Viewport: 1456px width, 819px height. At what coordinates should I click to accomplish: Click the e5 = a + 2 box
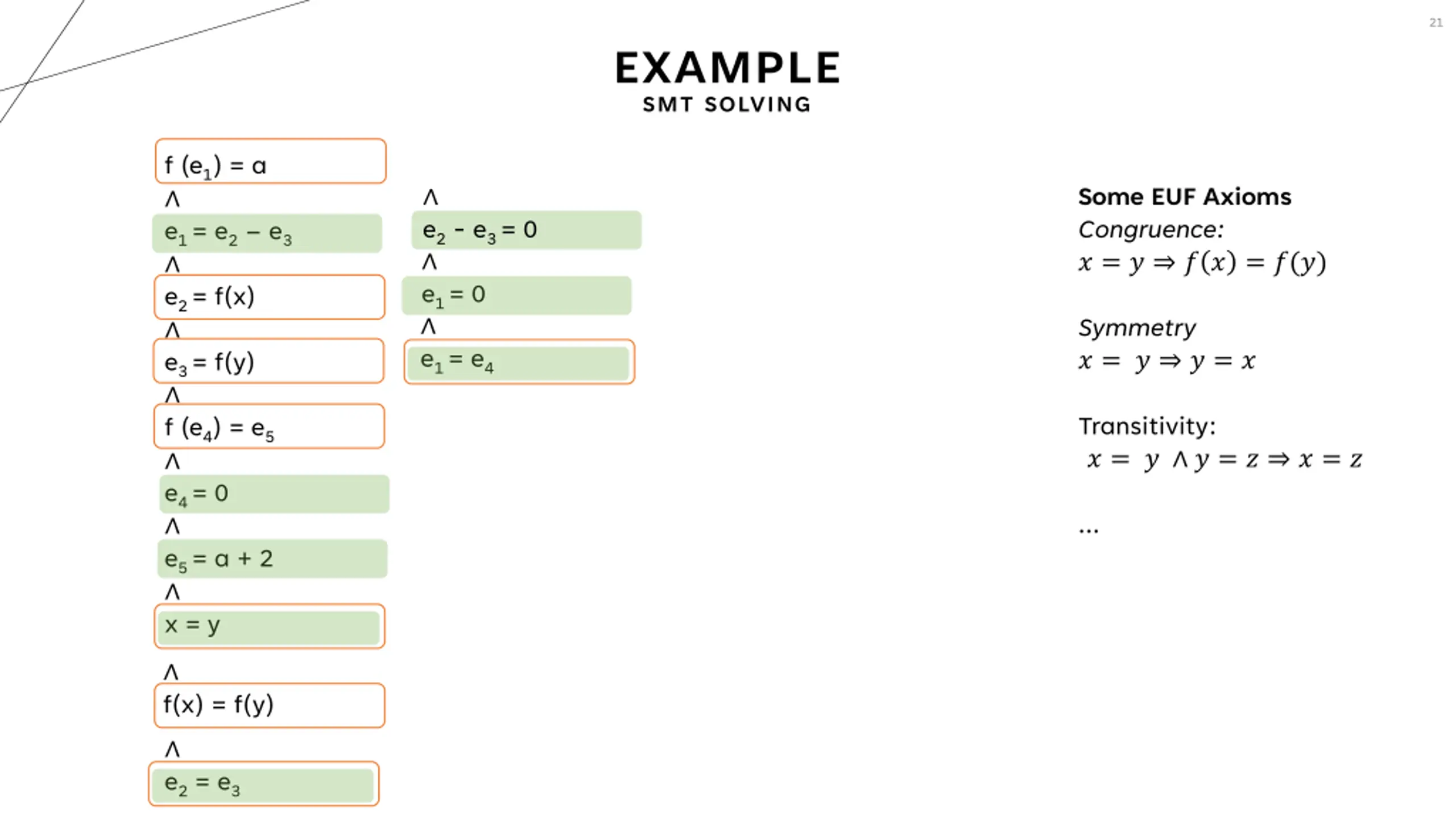pyautogui.click(x=272, y=559)
